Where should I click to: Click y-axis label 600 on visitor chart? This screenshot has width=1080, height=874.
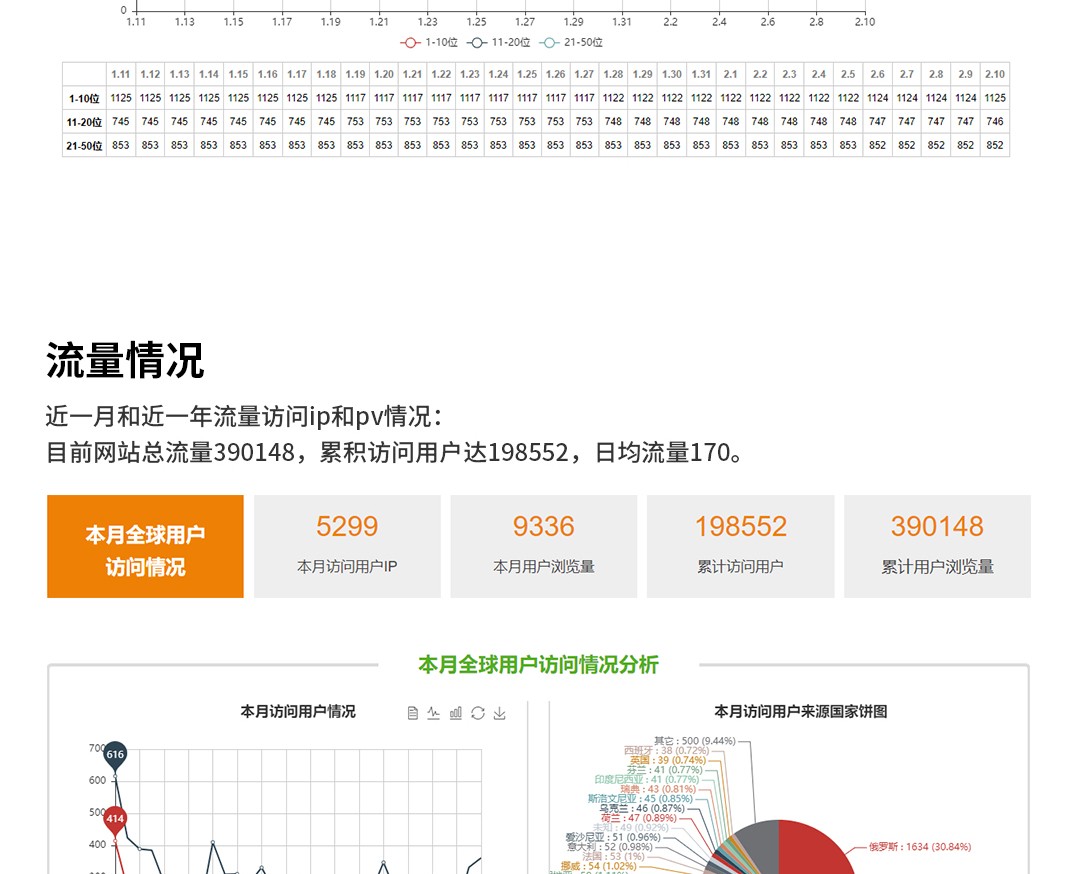pos(97,780)
